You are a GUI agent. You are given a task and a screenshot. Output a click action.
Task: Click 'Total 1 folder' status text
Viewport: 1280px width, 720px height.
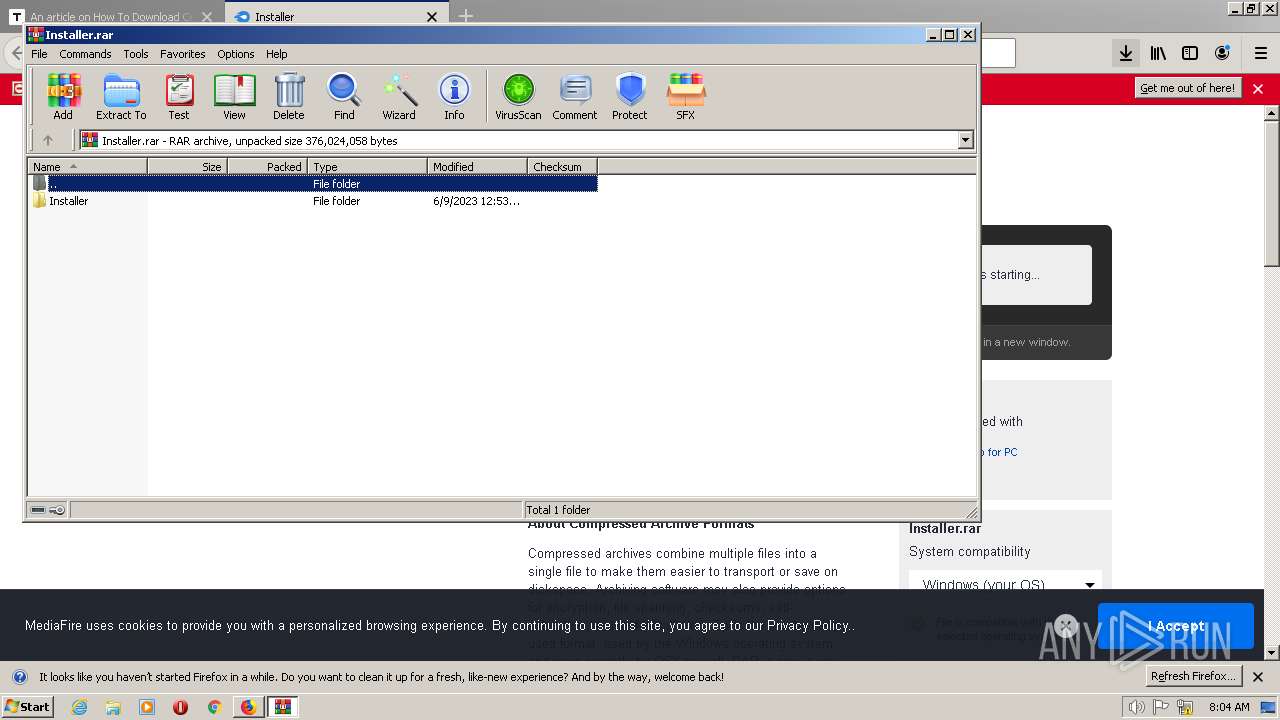point(558,510)
